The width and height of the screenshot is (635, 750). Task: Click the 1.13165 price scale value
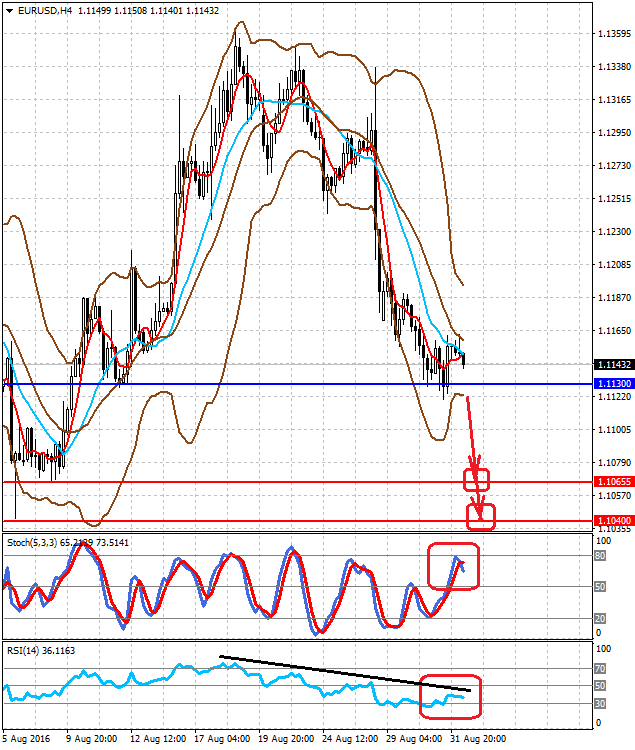point(614,99)
